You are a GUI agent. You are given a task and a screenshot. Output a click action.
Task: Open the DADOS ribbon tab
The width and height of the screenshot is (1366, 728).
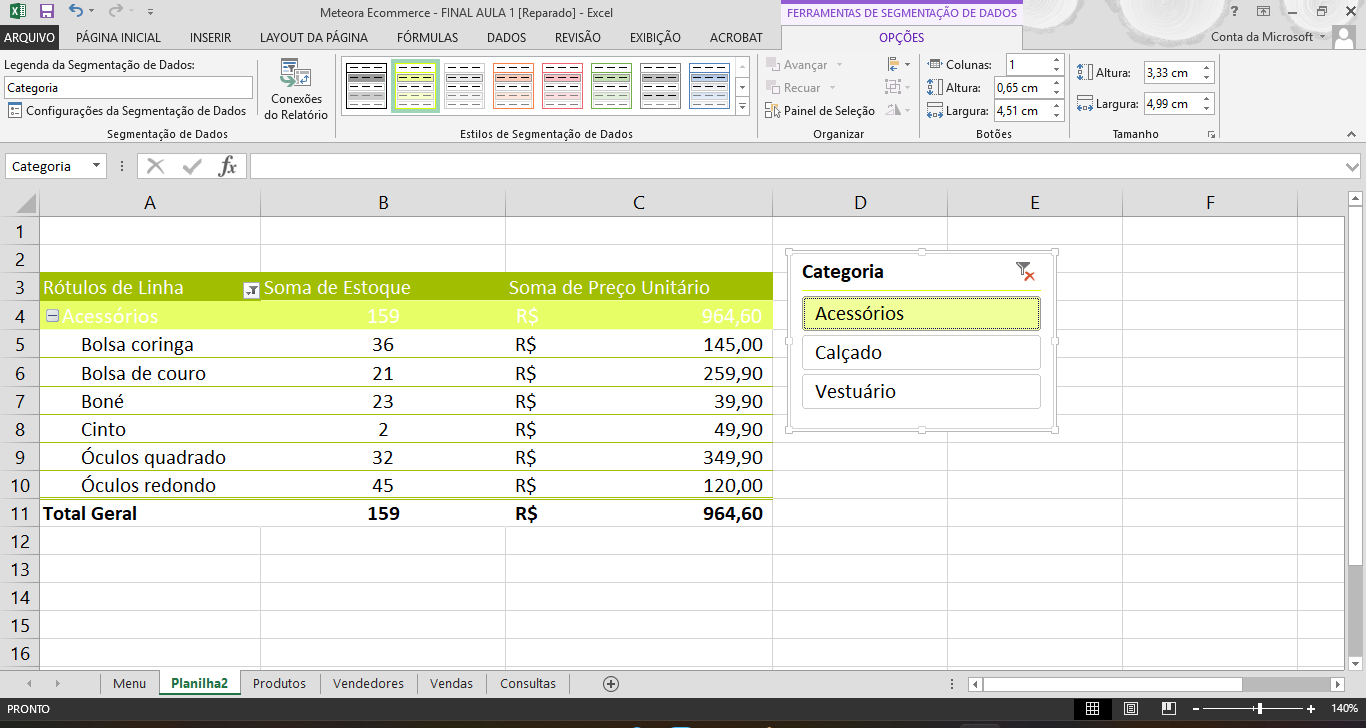(x=506, y=37)
